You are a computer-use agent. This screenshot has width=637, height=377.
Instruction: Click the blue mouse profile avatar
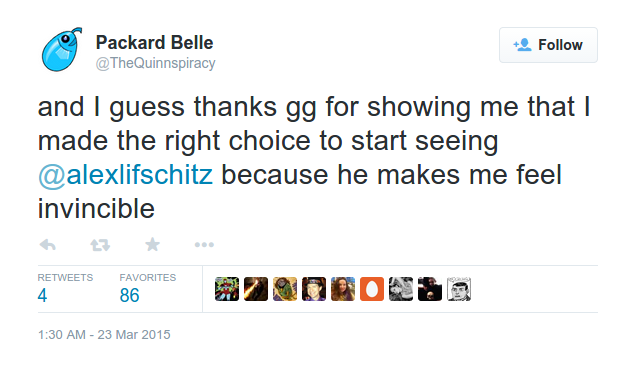(61, 50)
